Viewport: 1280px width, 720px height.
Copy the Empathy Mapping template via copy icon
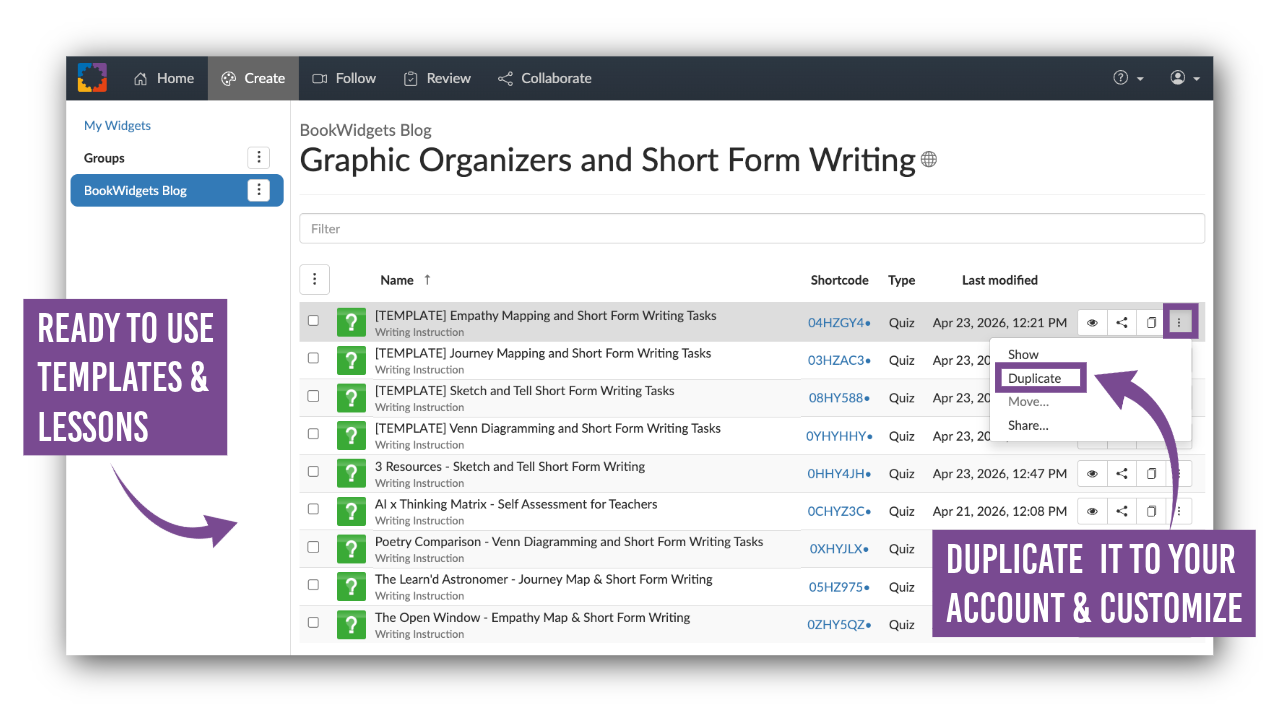(1151, 322)
